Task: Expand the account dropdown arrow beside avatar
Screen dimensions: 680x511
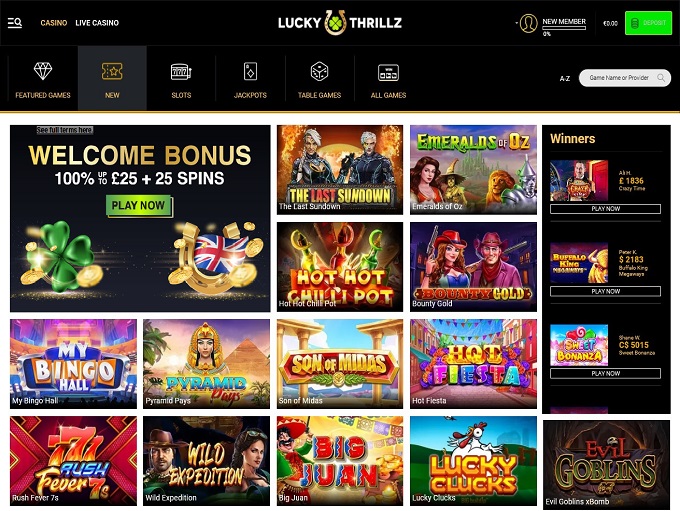Action: pyautogui.click(x=517, y=23)
